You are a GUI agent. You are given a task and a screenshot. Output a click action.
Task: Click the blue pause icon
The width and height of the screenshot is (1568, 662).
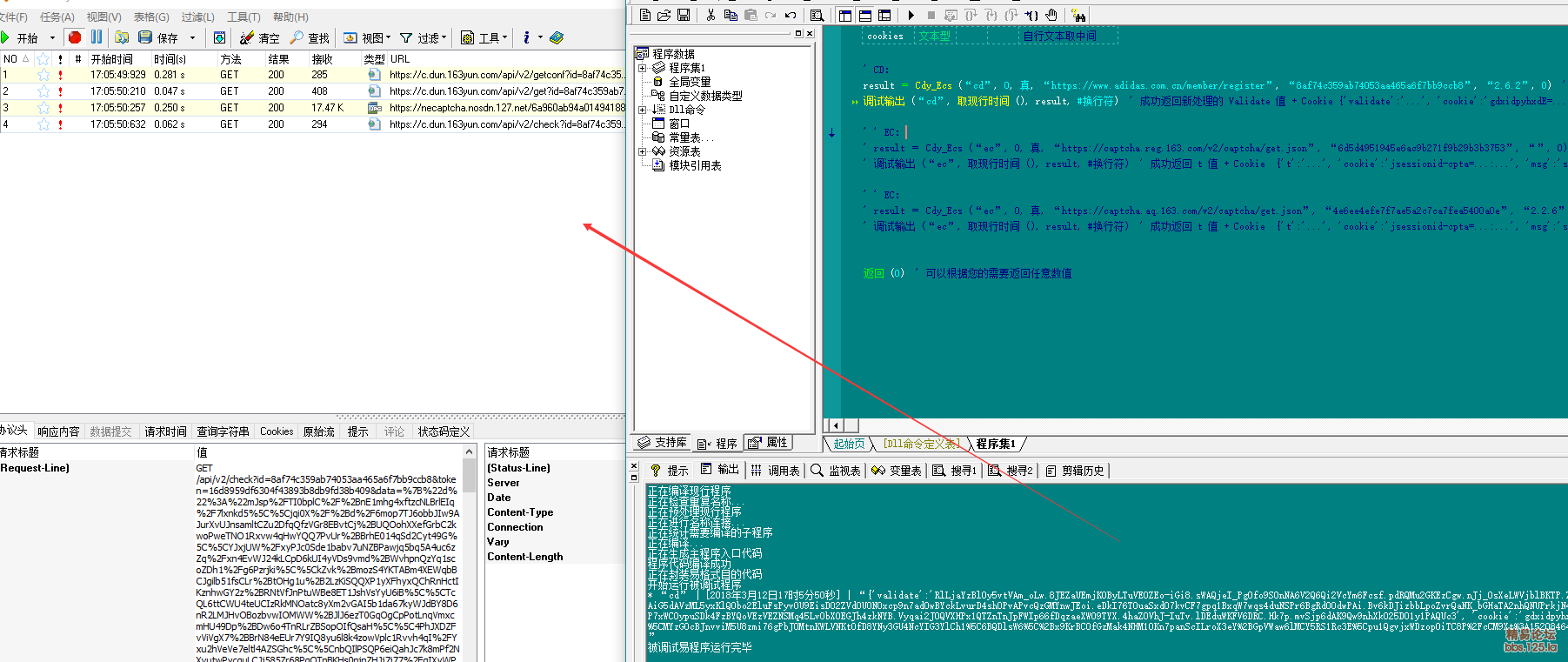coord(97,37)
